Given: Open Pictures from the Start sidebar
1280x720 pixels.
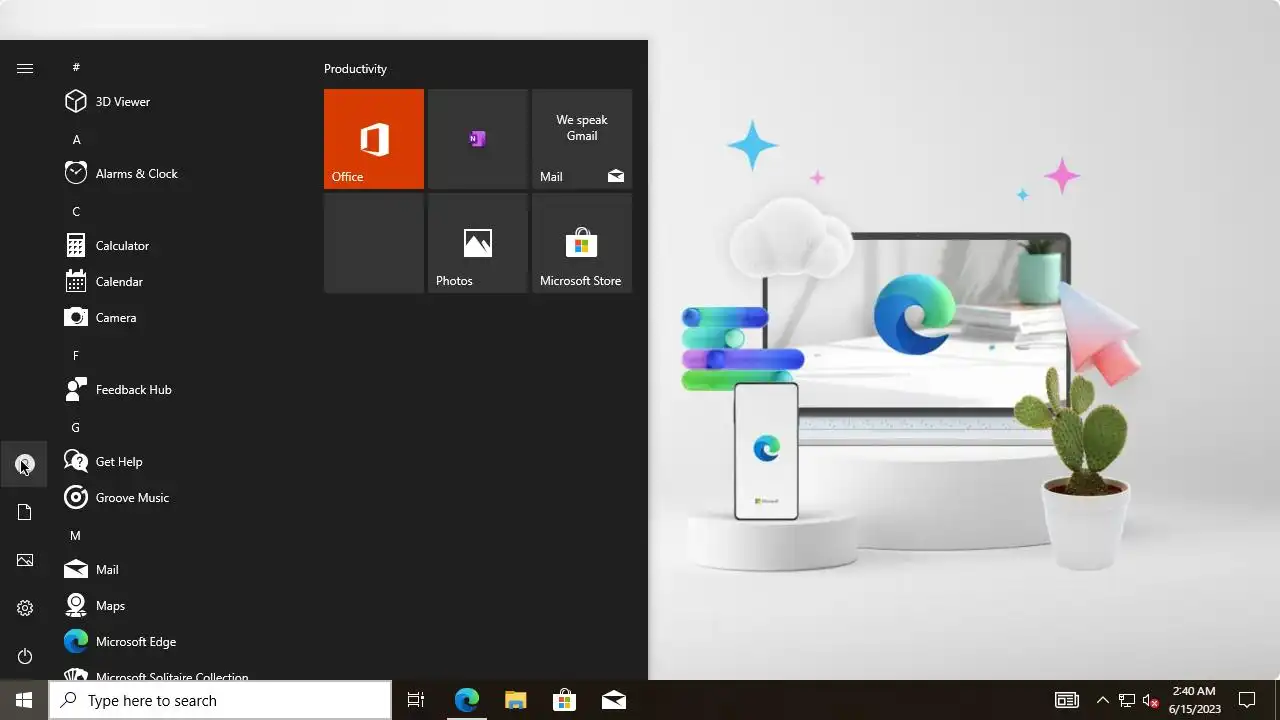Looking at the screenshot, I should point(25,560).
